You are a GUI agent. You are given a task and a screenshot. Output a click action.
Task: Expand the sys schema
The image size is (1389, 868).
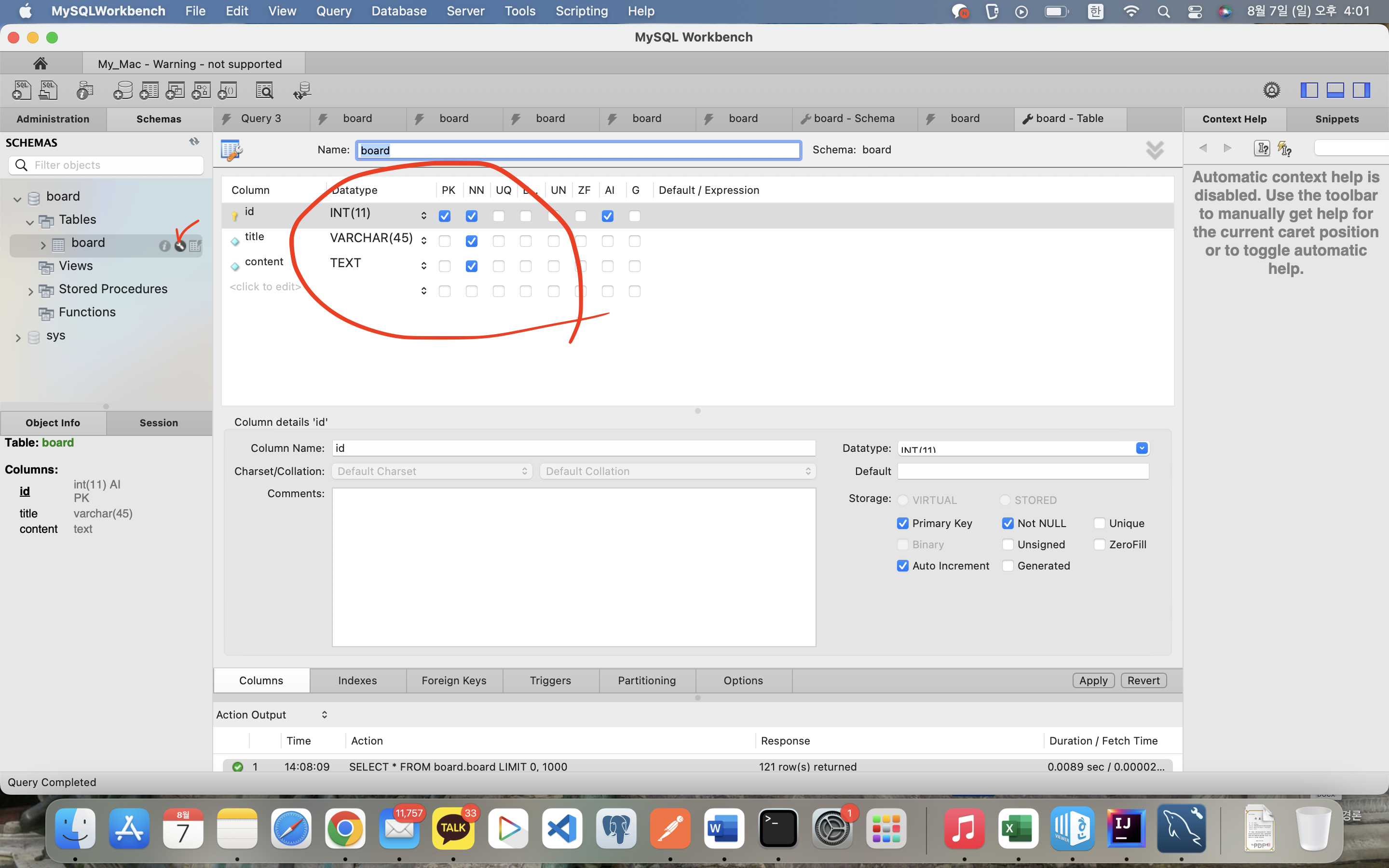(x=18, y=338)
